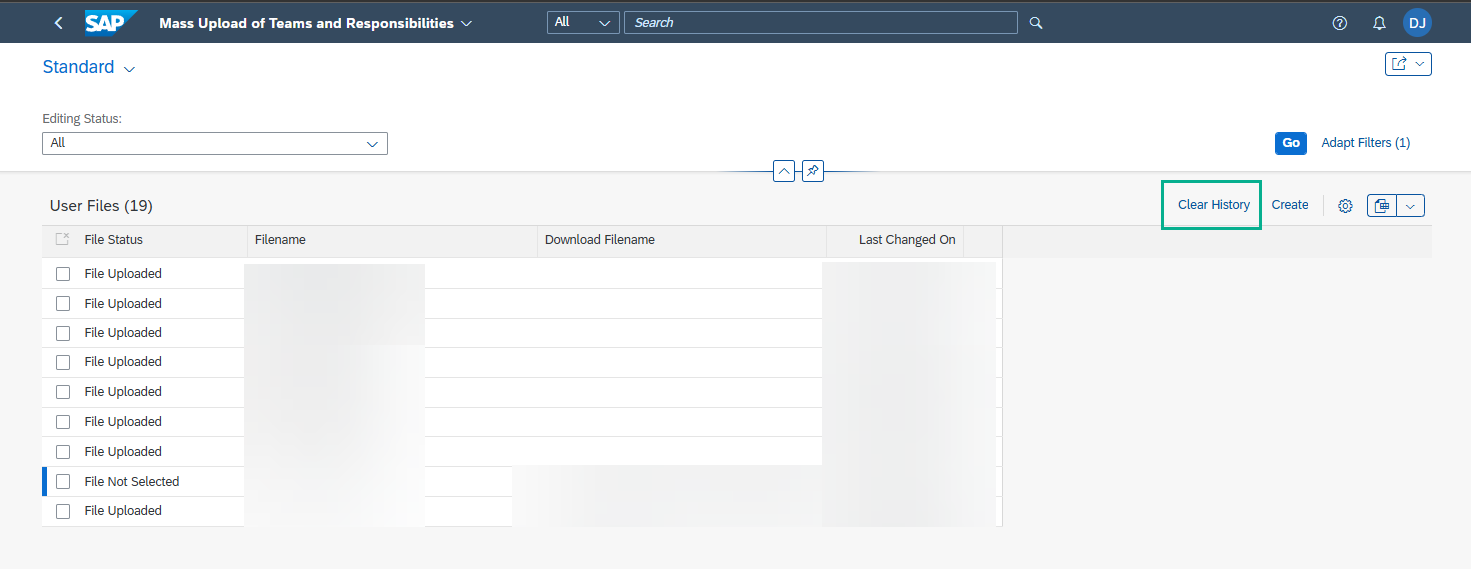Screen dimensions: 1471x569
Task: Open table settings gear icon
Action: coord(1345,206)
